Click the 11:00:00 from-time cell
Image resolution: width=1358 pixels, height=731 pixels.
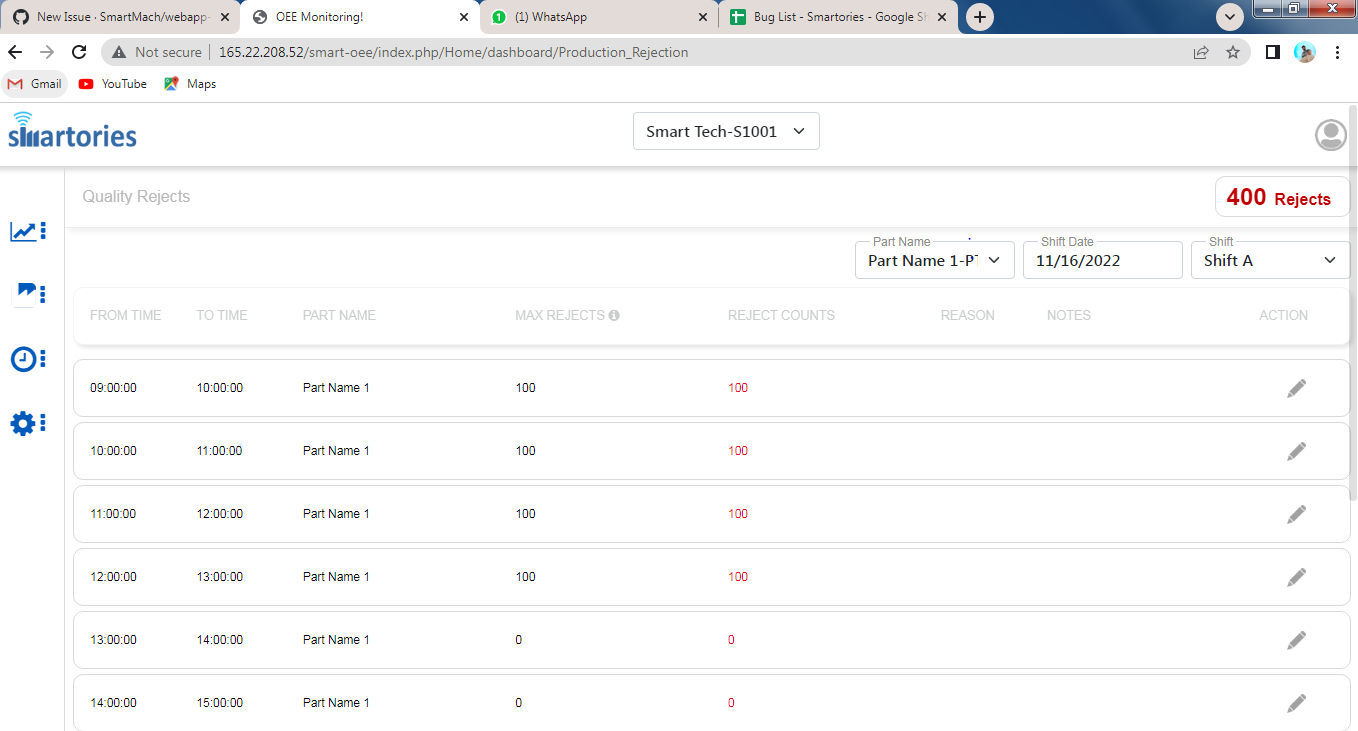(x=113, y=514)
